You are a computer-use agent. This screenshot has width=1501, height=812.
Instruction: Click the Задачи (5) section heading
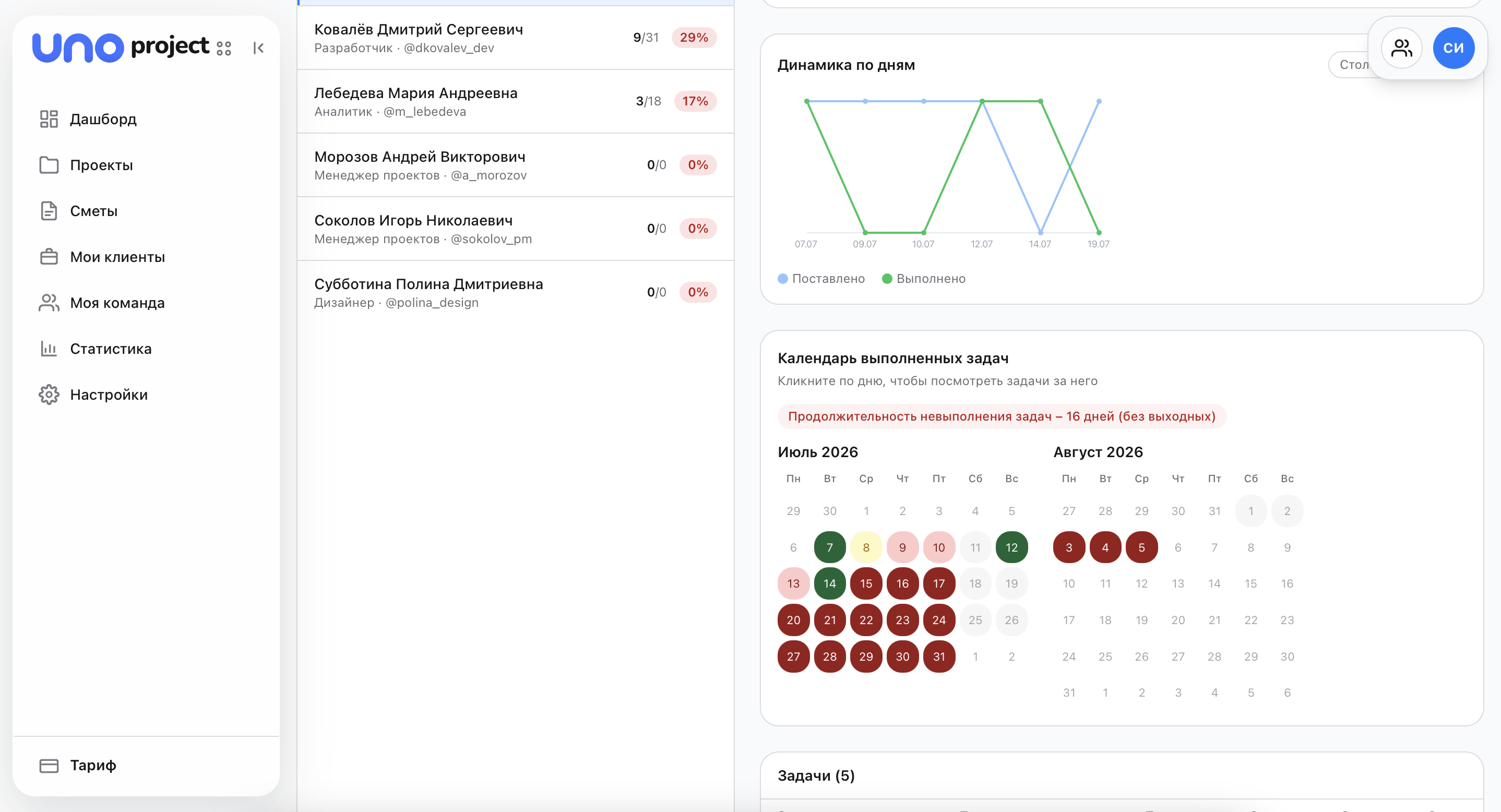[x=816, y=776]
